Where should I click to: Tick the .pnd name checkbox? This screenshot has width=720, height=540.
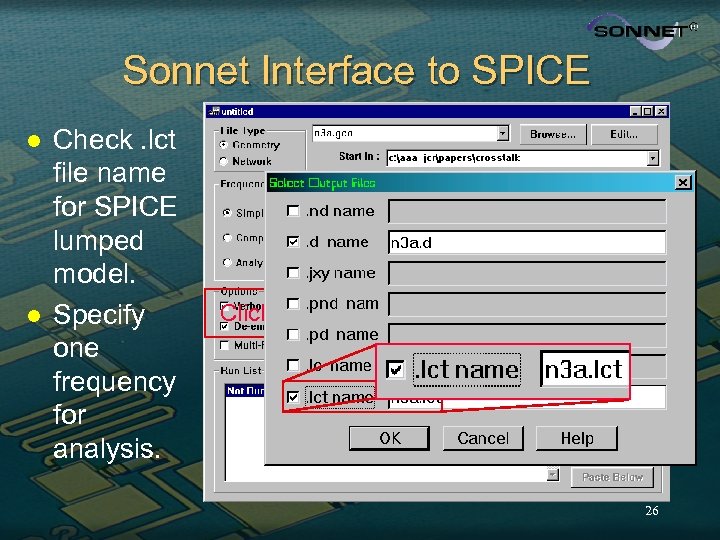[292, 304]
